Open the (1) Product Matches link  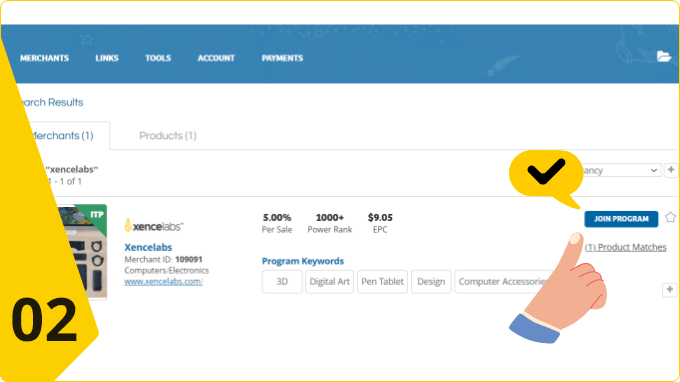tap(625, 247)
